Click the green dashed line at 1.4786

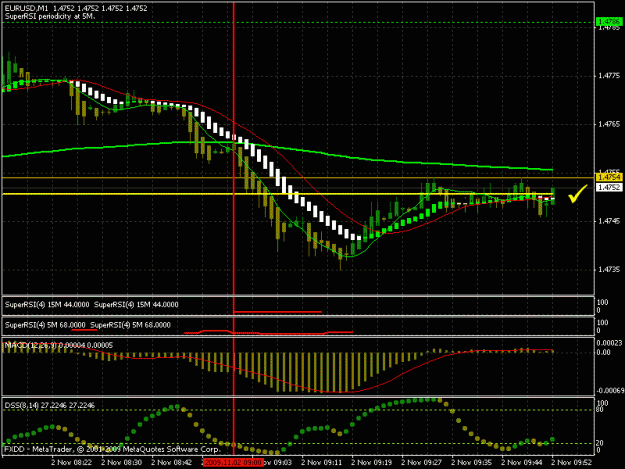(x=299, y=22)
